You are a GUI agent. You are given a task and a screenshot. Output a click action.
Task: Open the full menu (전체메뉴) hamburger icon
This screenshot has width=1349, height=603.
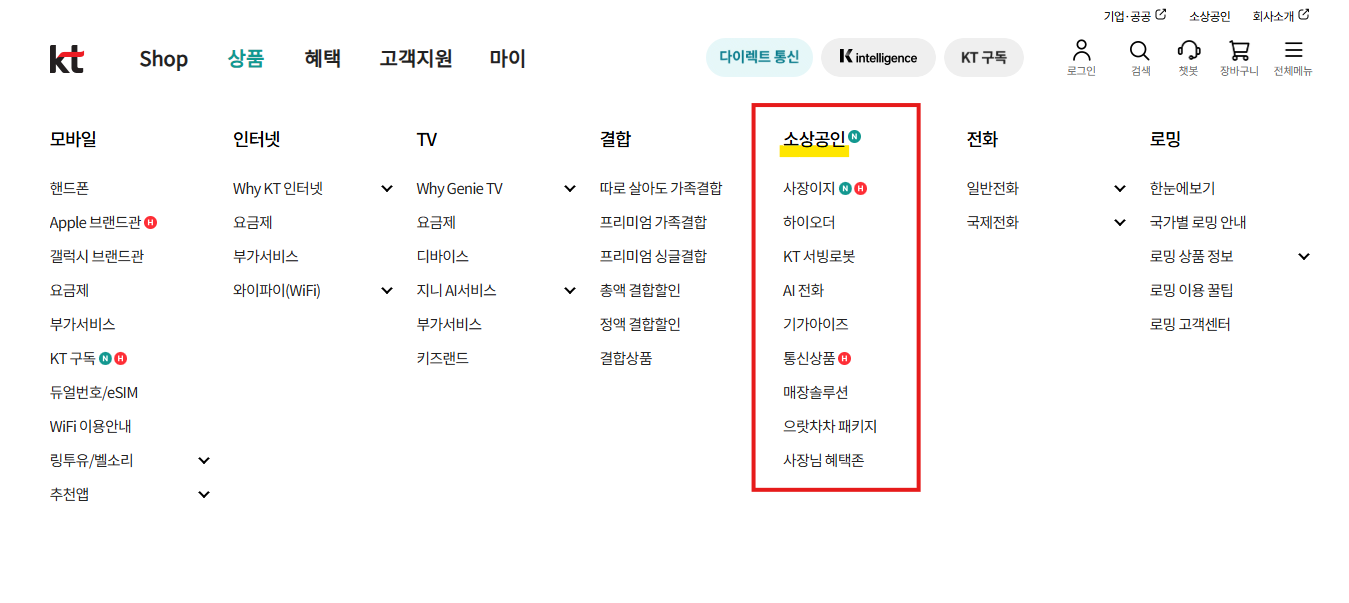pyautogui.click(x=1294, y=50)
